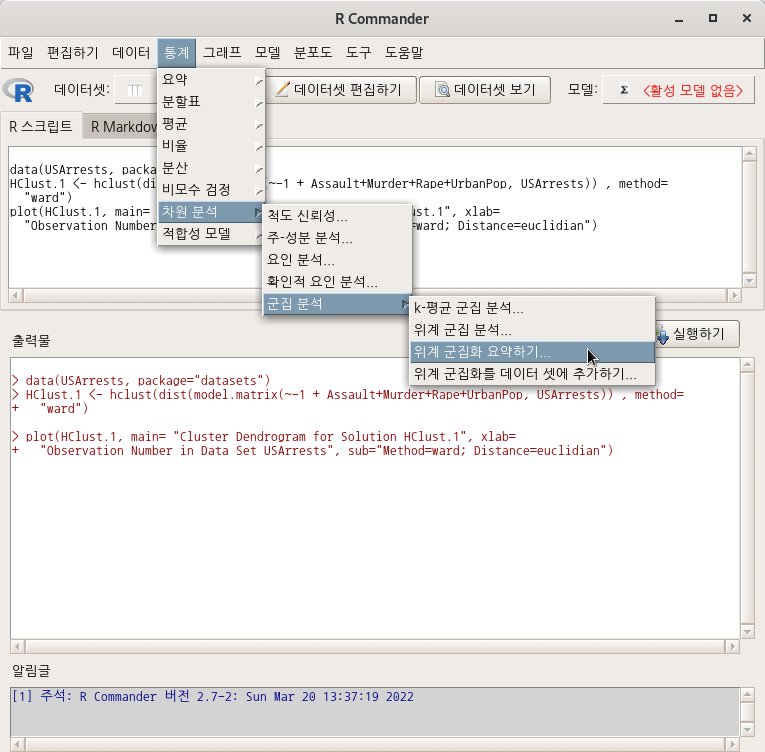This screenshot has width=765, height=752.
Task: Close the open 통계 menu
Action: 177,53
